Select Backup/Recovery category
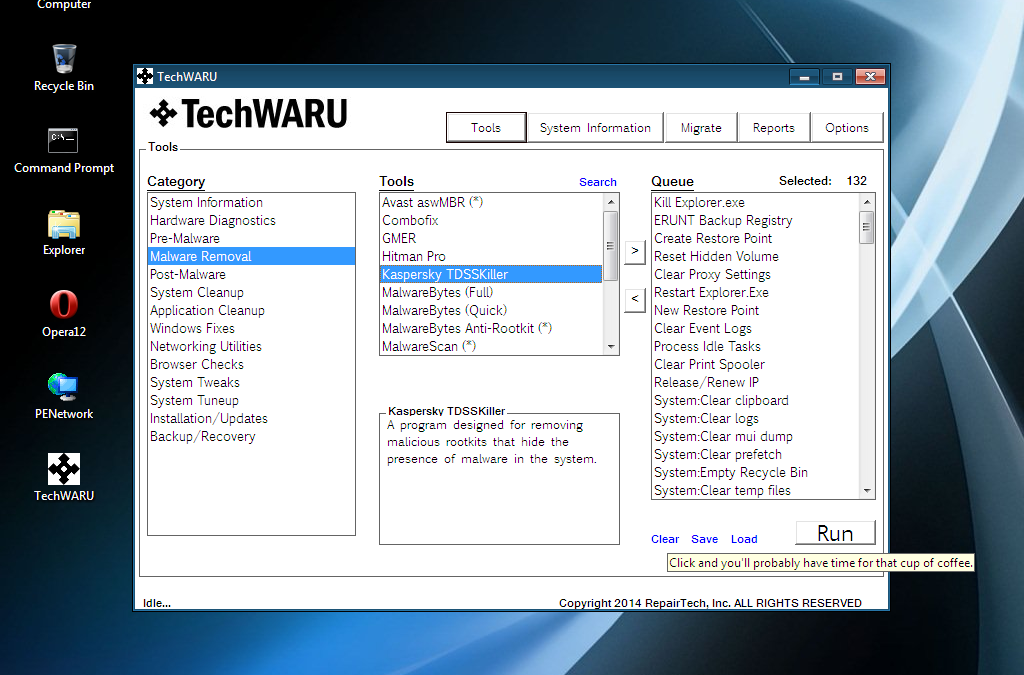Screen dimensions: 1024x675 point(251,436)
